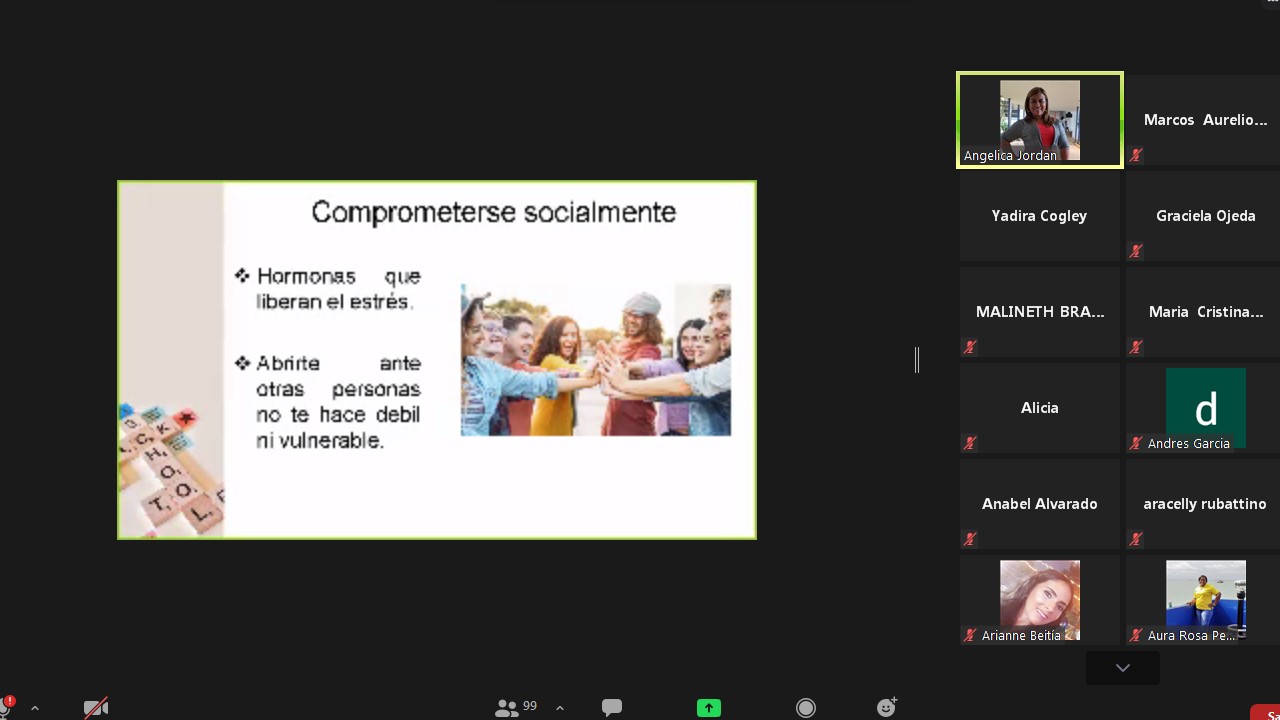
Task: Select Angelica Jordan's video tile
Action: click(x=1040, y=120)
